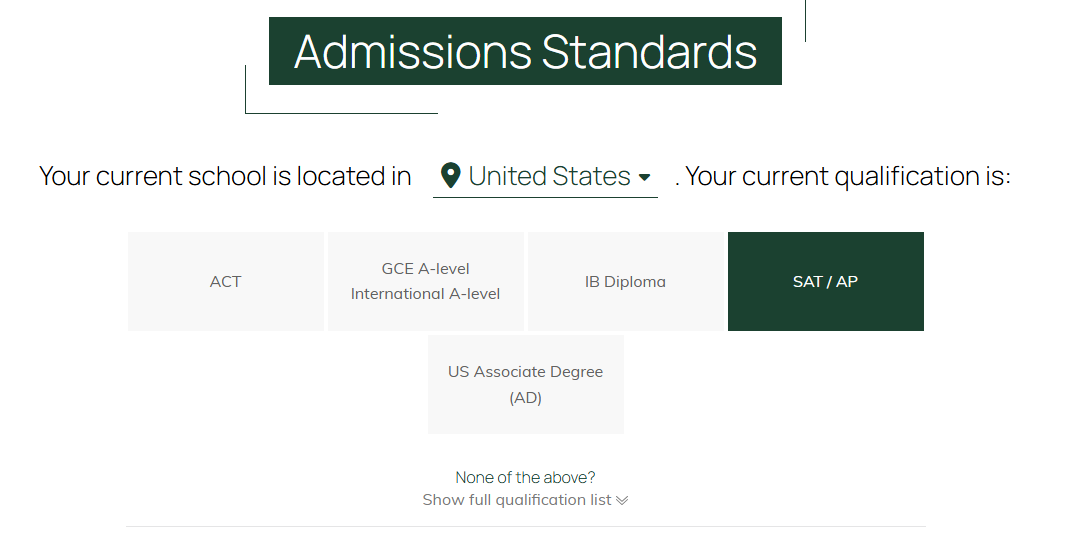Show full qualification list
Viewport: 1074px width, 540px height.
click(x=517, y=500)
